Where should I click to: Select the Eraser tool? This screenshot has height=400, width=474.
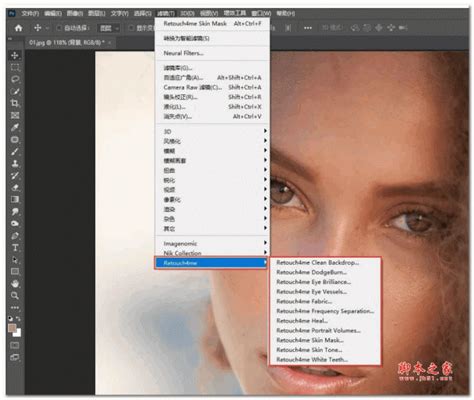click(15, 188)
